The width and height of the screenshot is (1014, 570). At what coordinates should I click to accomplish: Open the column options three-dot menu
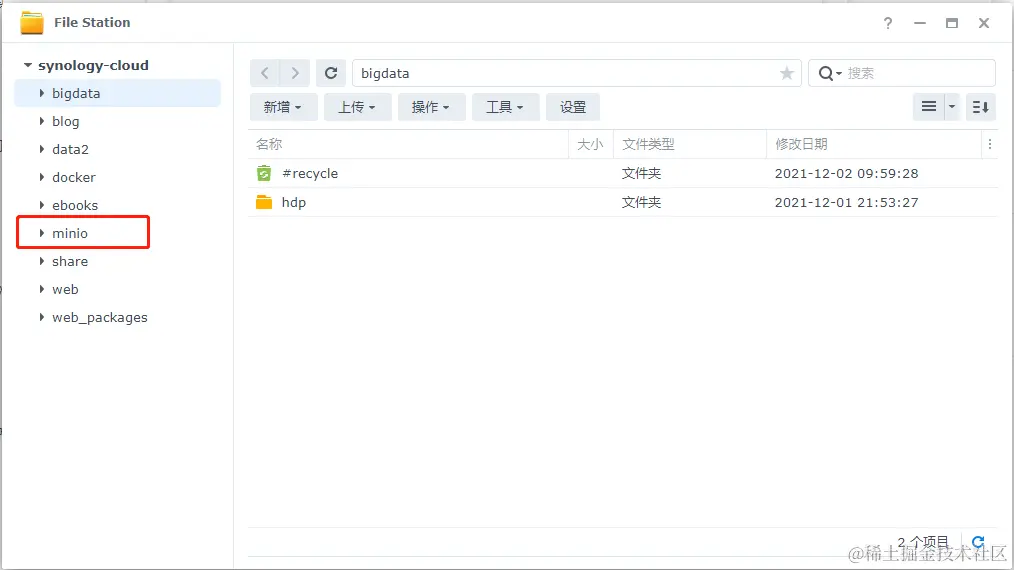click(989, 144)
